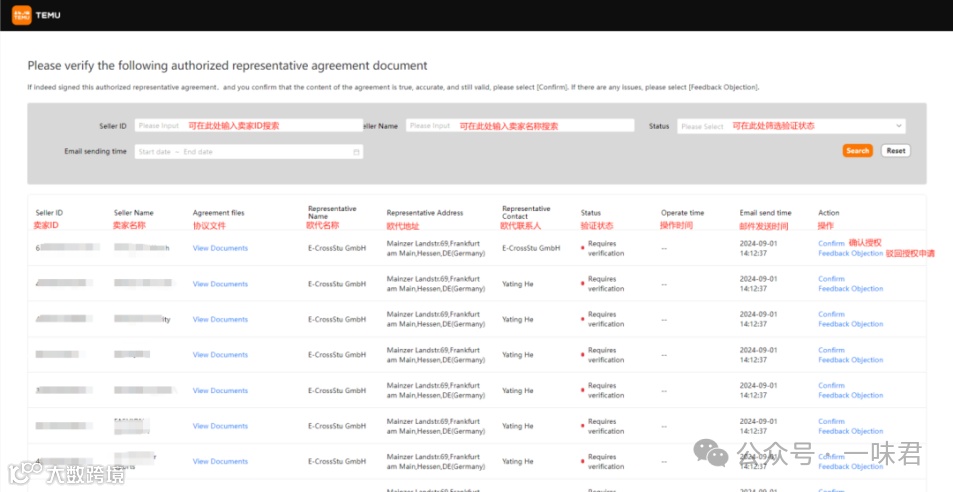Click Feedback Objection in the fourth table row

pyautogui.click(x=850, y=360)
